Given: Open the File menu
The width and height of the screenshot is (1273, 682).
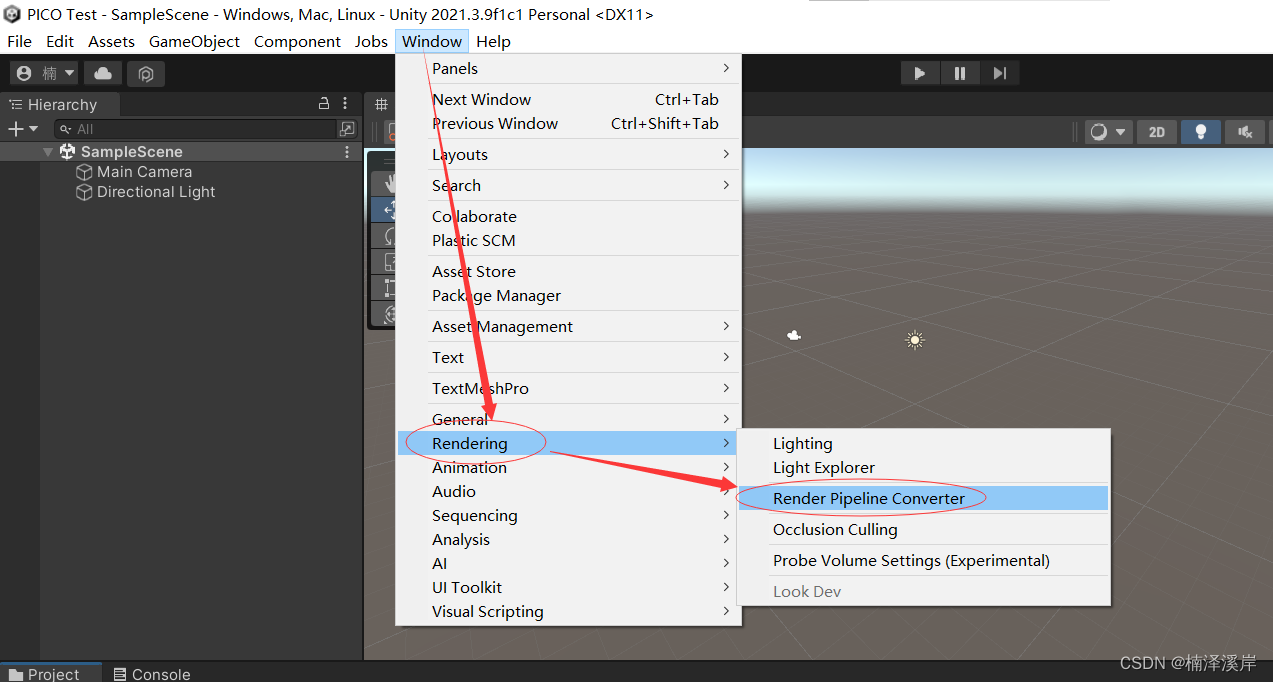Looking at the screenshot, I should tap(20, 41).
